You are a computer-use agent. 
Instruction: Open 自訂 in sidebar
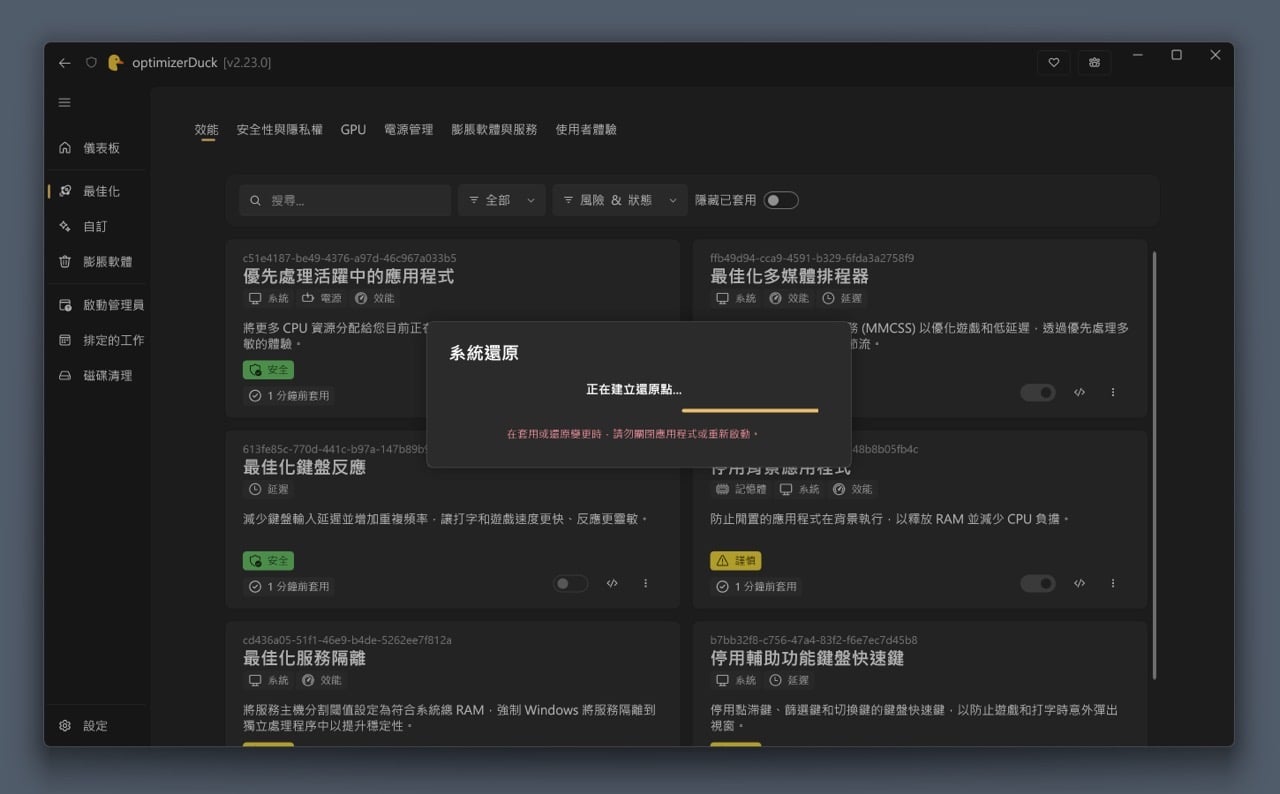click(98, 227)
